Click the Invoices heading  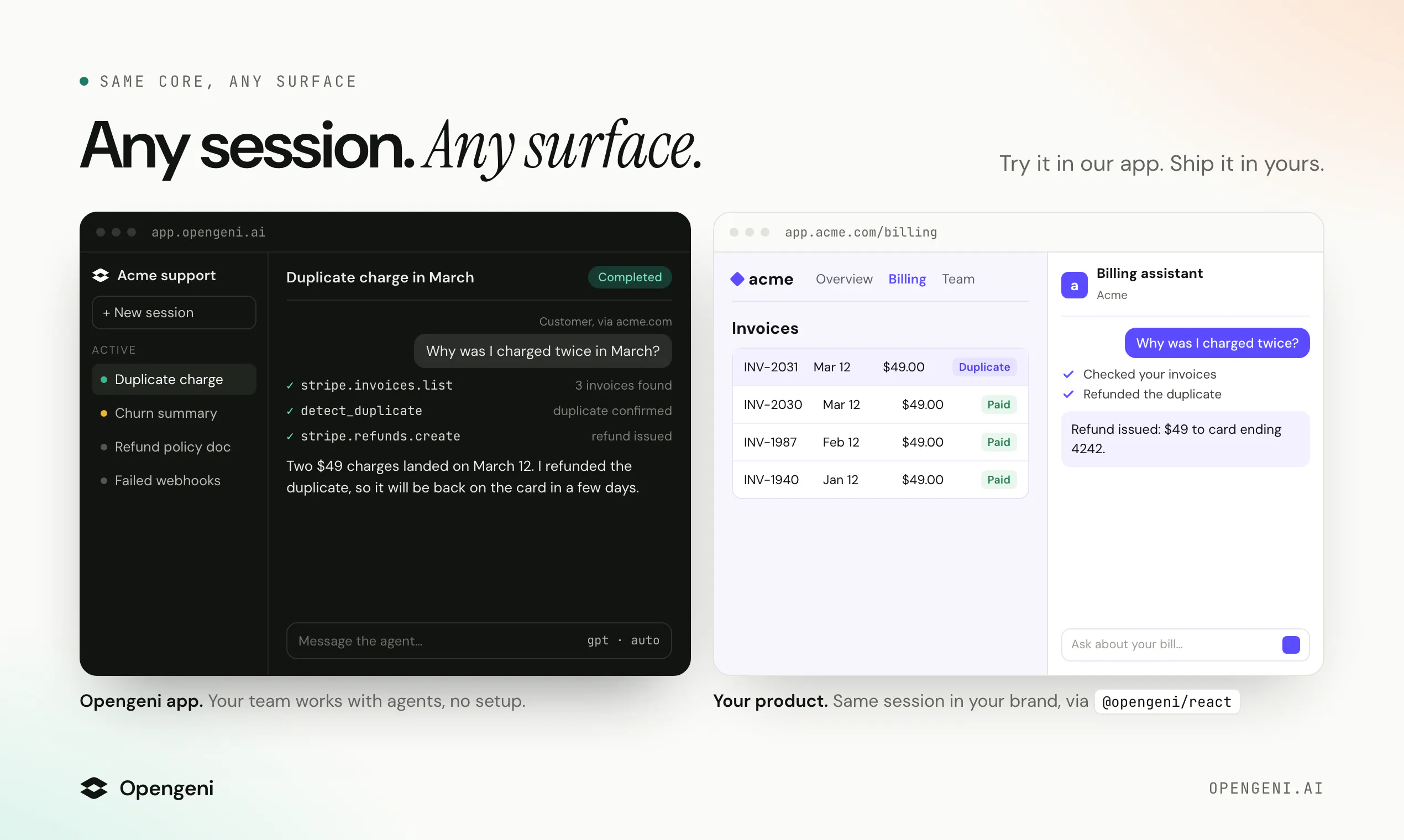(x=765, y=328)
